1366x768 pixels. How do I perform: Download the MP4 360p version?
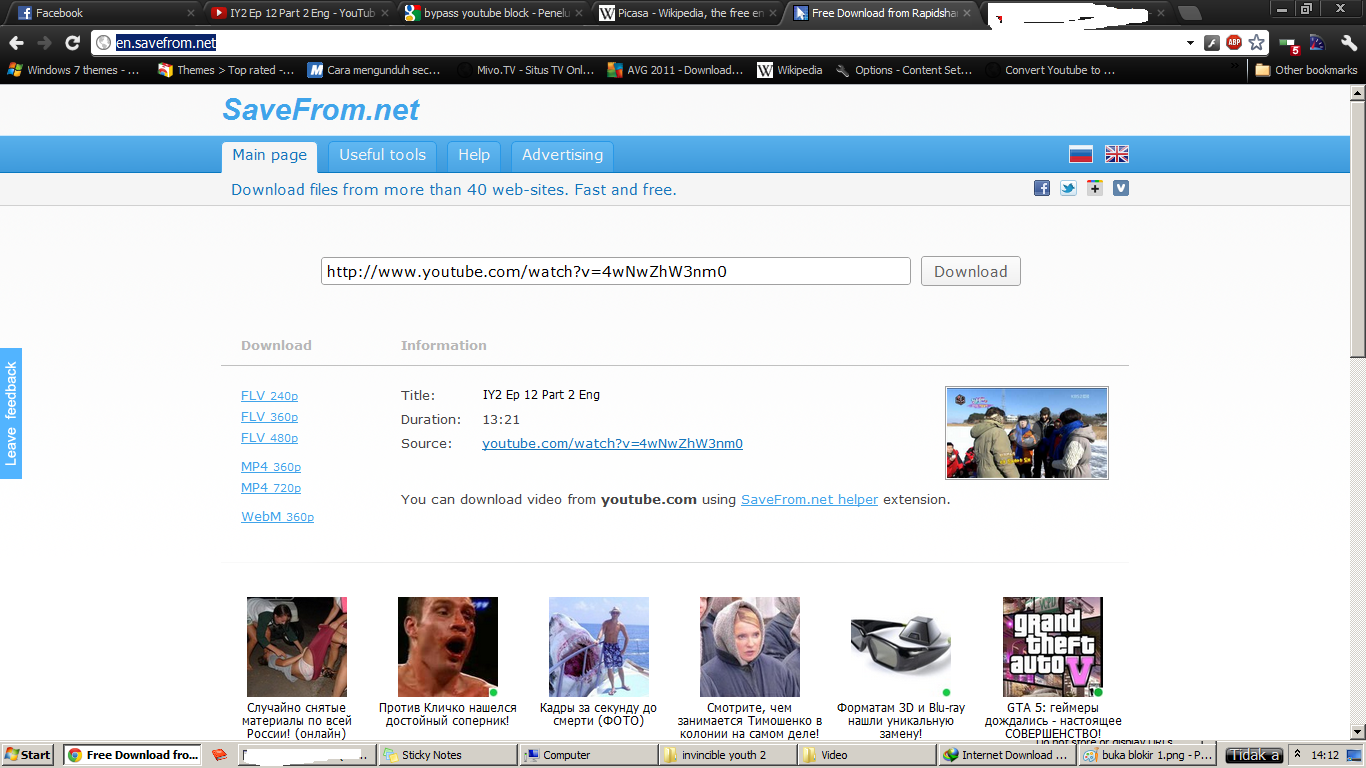coord(271,467)
